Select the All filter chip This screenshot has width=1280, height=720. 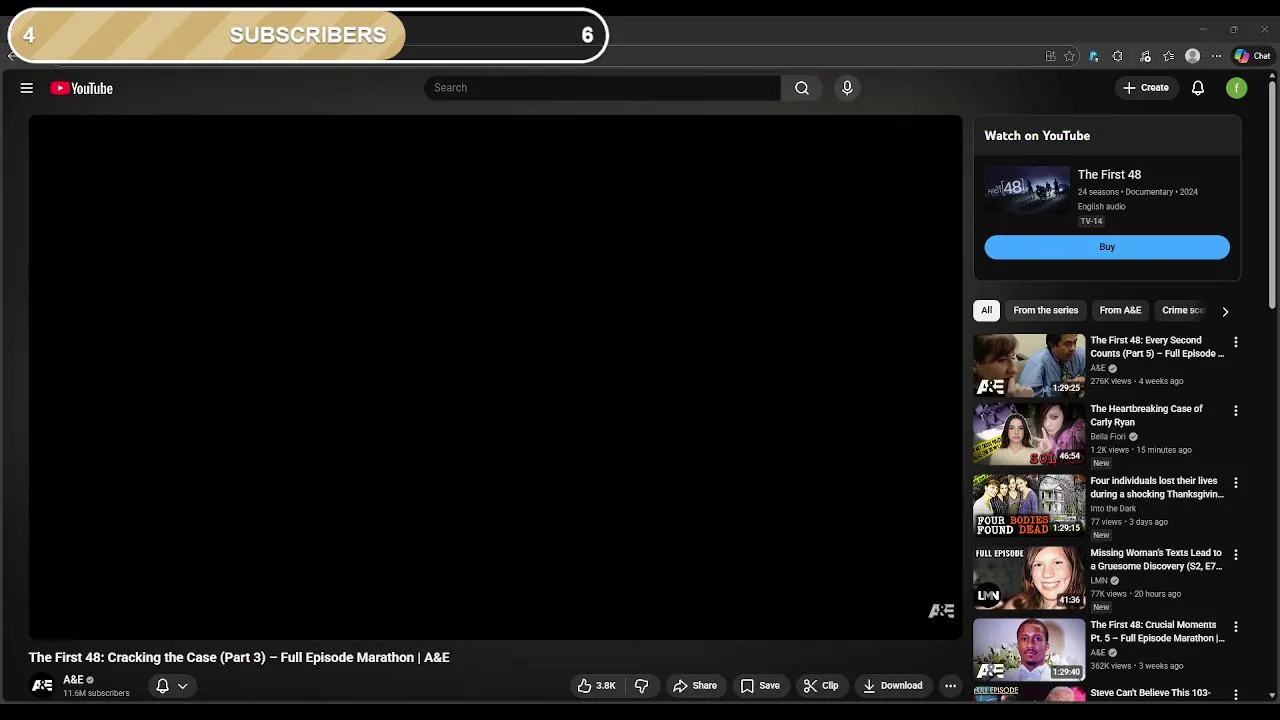click(x=986, y=310)
